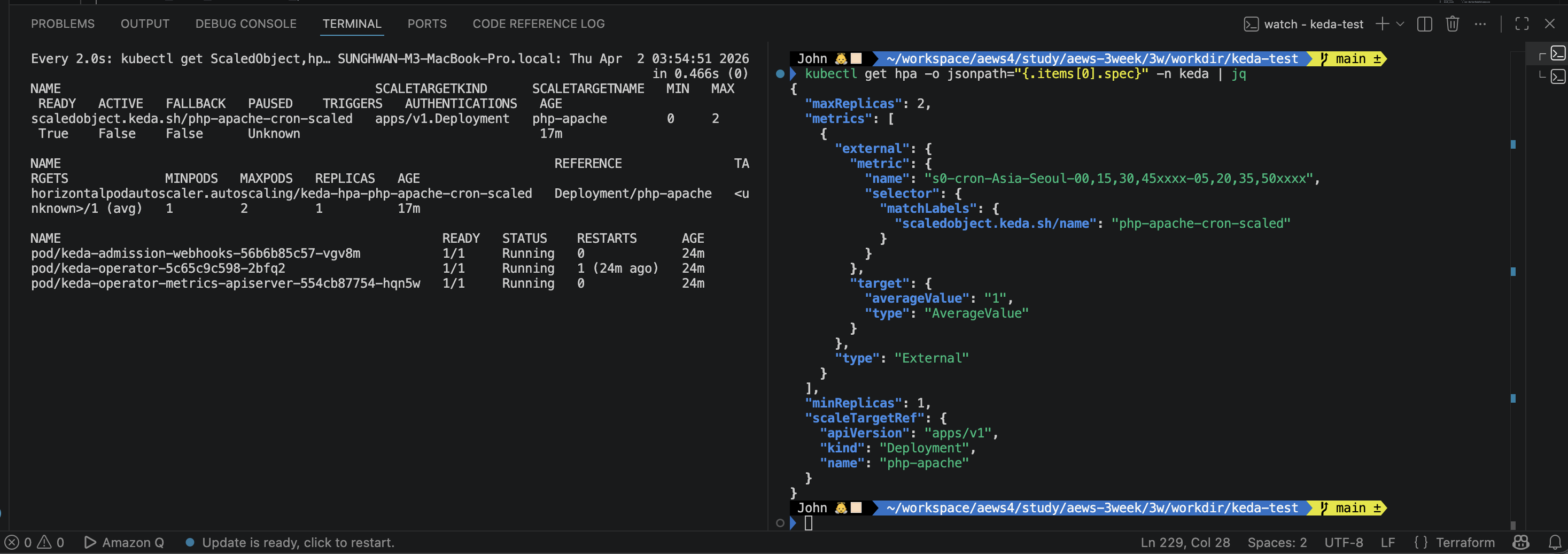Click 'apps/v1.Deployment' in left terminal
Screen dimensions: 1568x554
(x=443, y=119)
